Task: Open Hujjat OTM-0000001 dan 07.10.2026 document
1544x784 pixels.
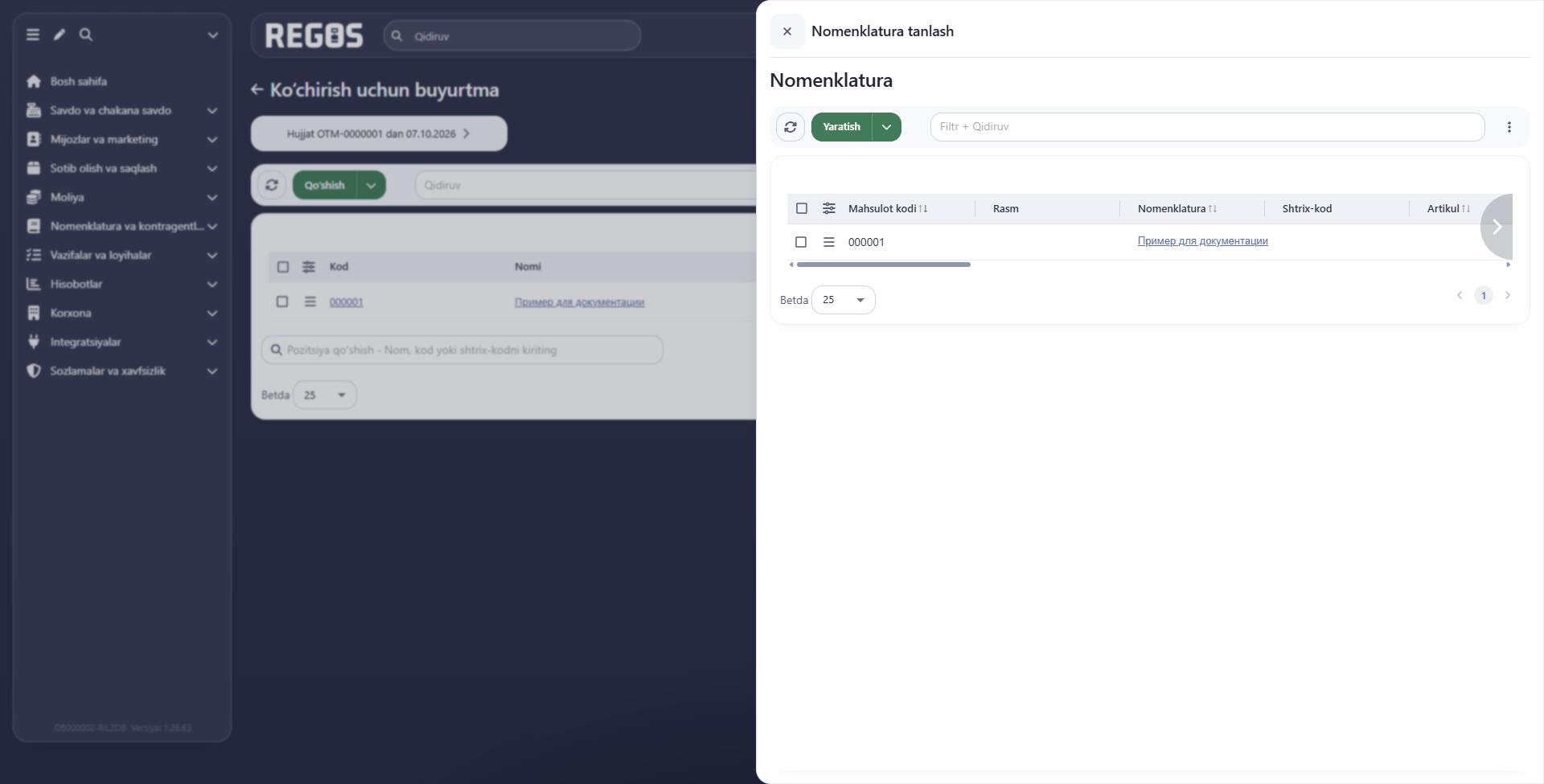Action: pos(379,133)
